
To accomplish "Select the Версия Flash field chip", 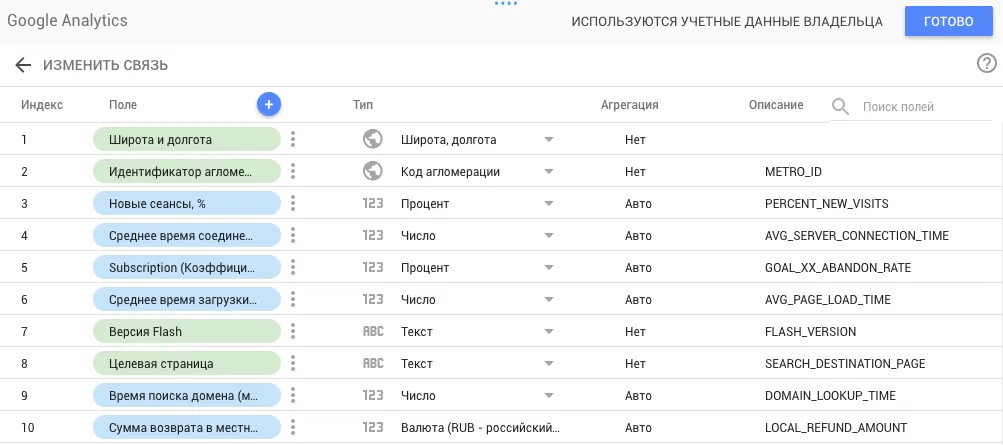I will 187,331.
